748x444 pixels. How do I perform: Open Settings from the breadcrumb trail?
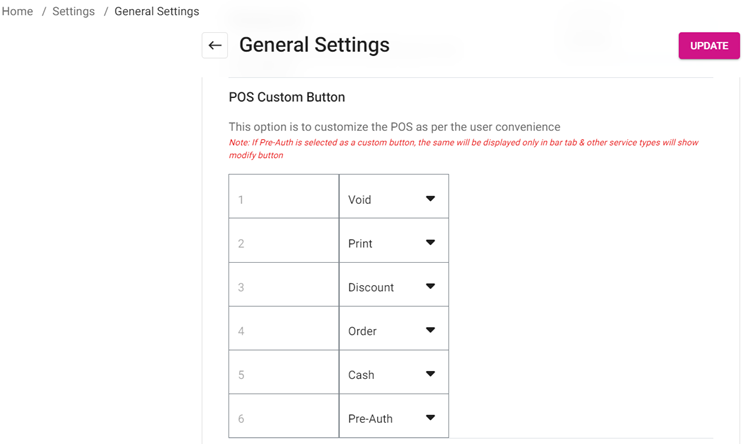tap(73, 12)
